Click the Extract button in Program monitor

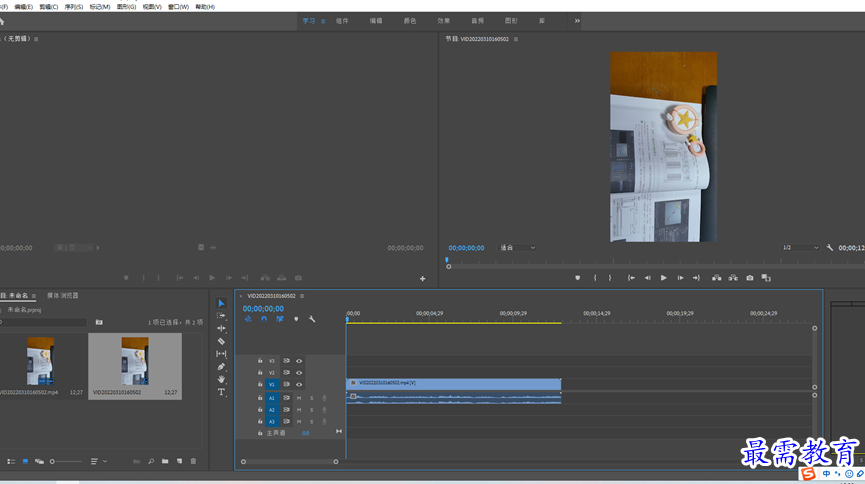pyautogui.click(x=733, y=278)
